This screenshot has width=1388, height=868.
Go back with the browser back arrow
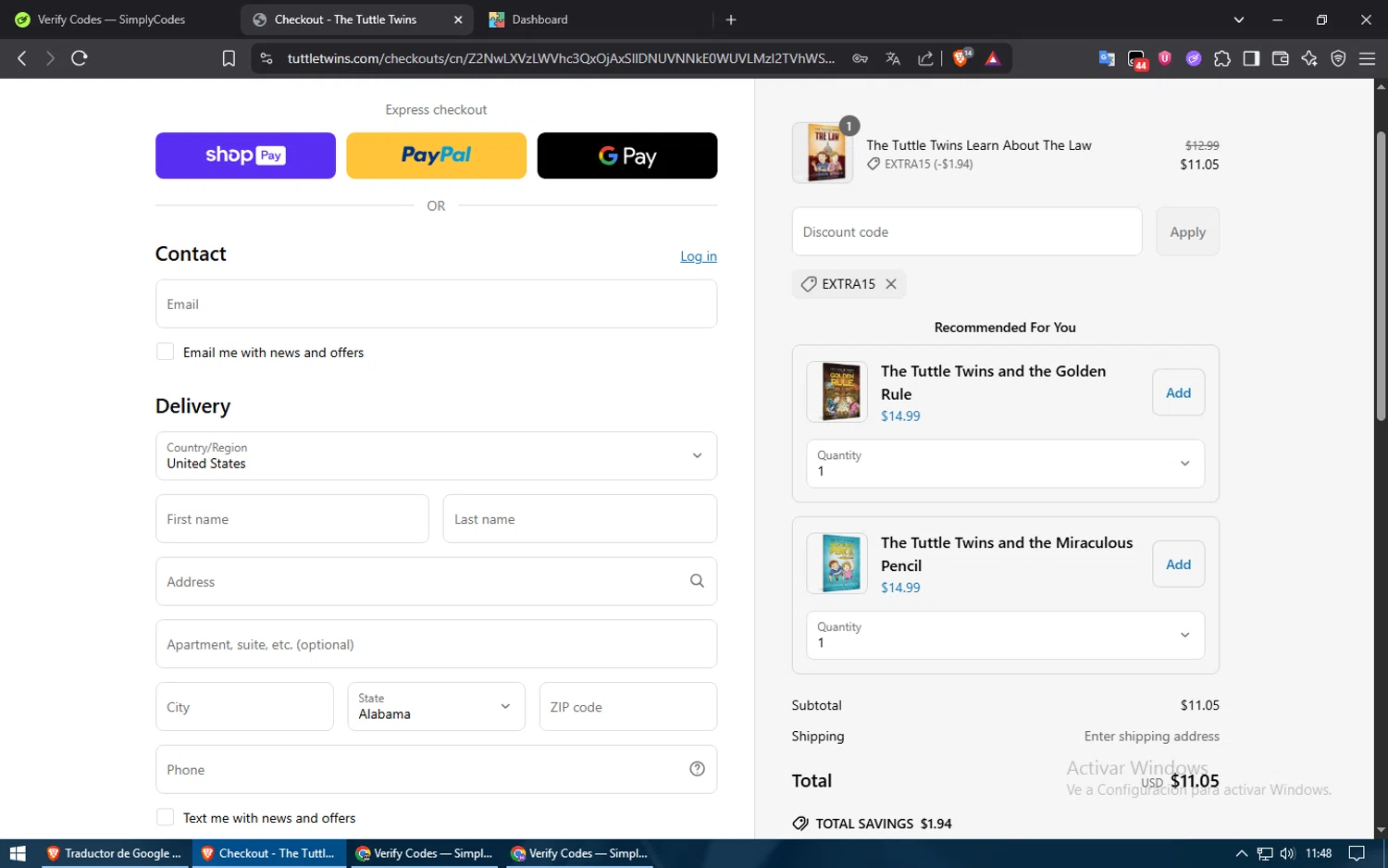22,58
